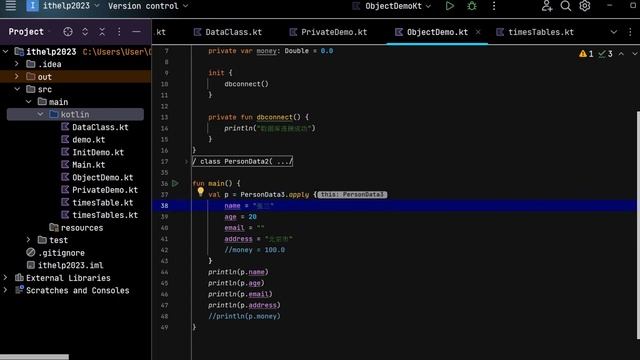
Task: Select PrivateDemo.kt in project tree
Action: coord(99,190)
